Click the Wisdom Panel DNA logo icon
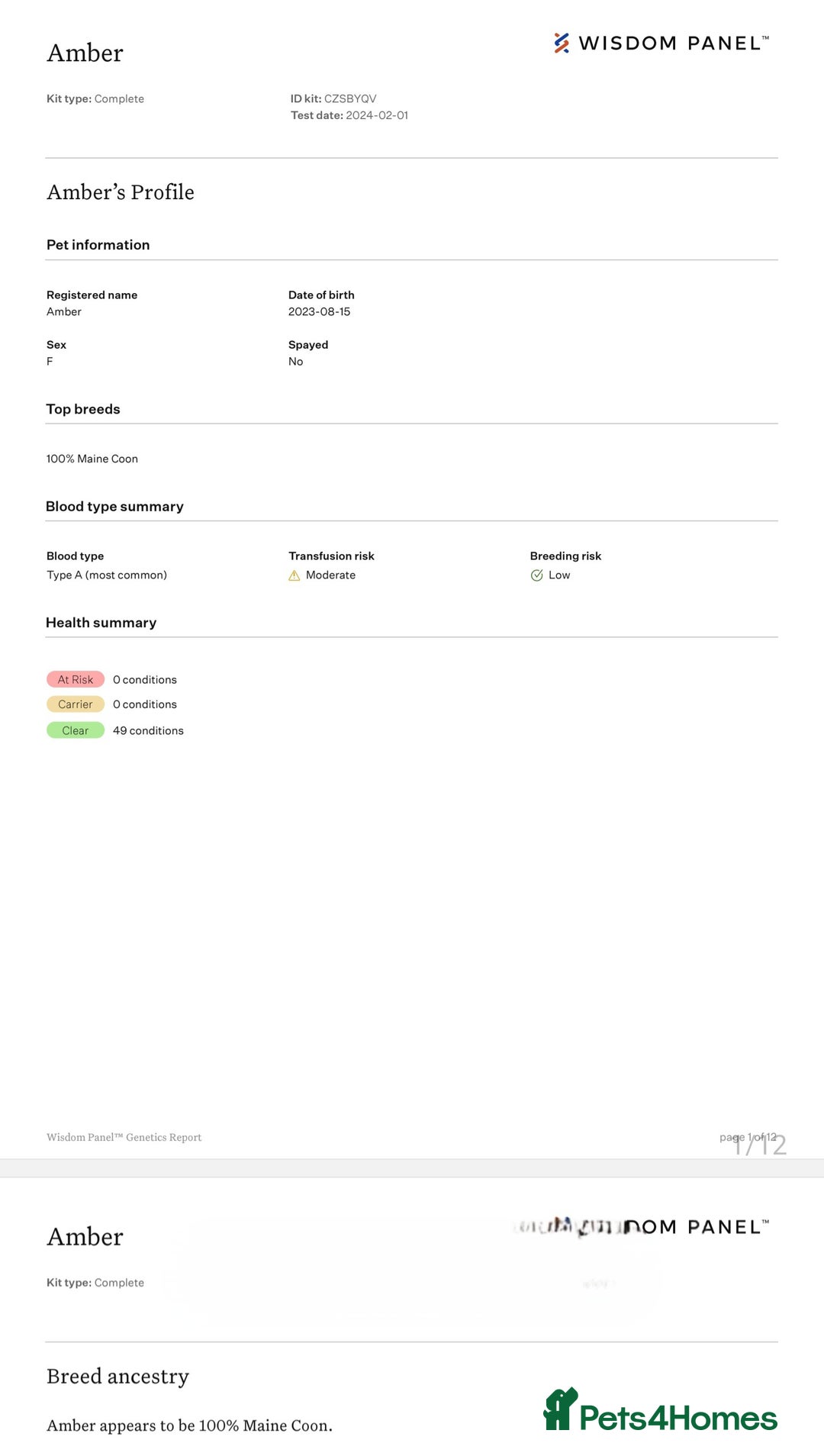Viewport: 824px width, 1456px height. pos(562,43)
